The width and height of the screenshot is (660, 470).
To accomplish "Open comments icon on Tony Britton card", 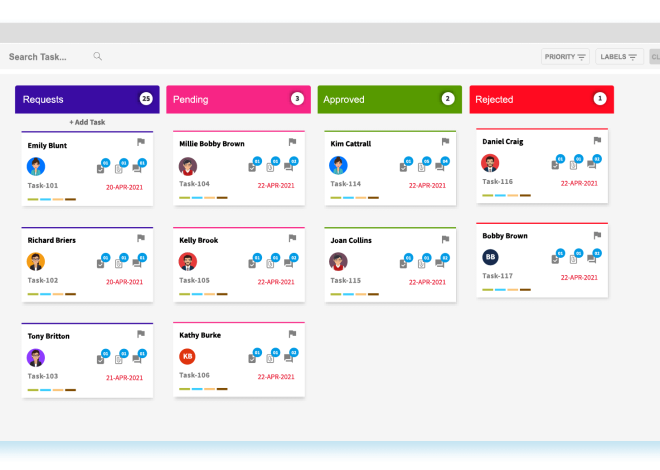I will tap(137, 359).
